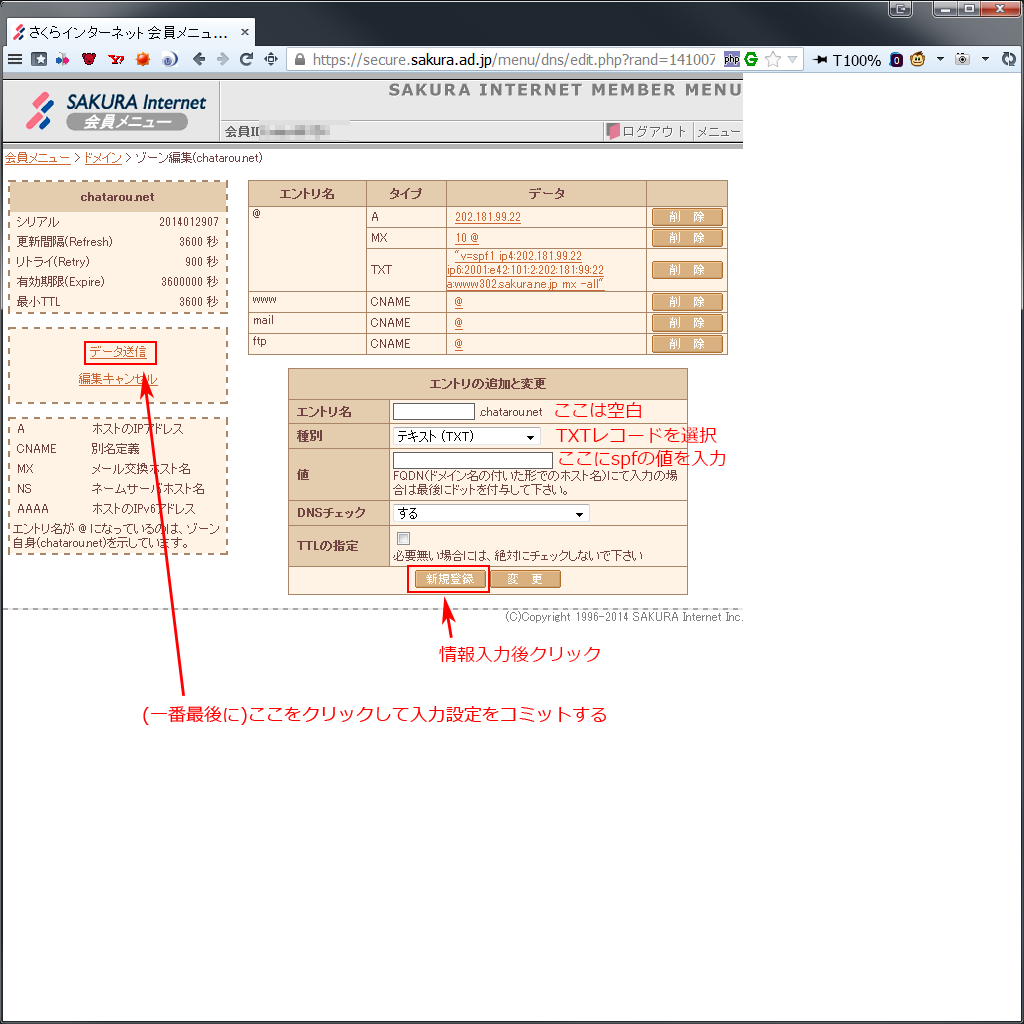Open the 202.181.99.22 A record link
1024x1024 pixels.
pyautogui.click(x=488, y=217)
